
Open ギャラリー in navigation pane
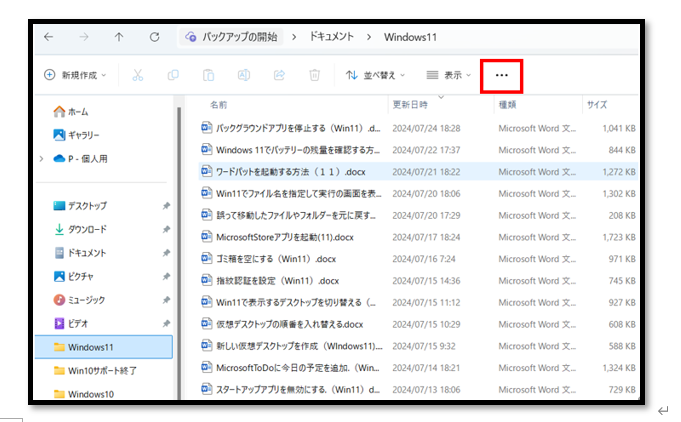(76, 135)
